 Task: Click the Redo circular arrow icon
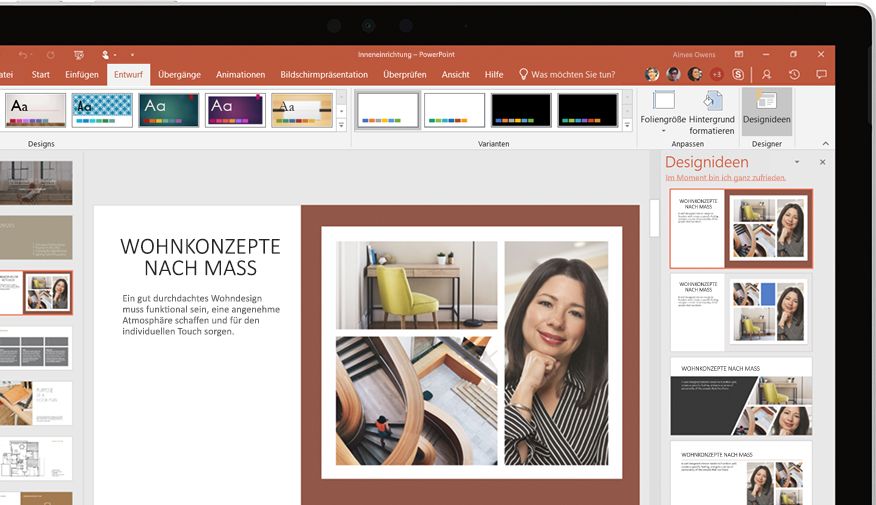click(x=51, y=55)
